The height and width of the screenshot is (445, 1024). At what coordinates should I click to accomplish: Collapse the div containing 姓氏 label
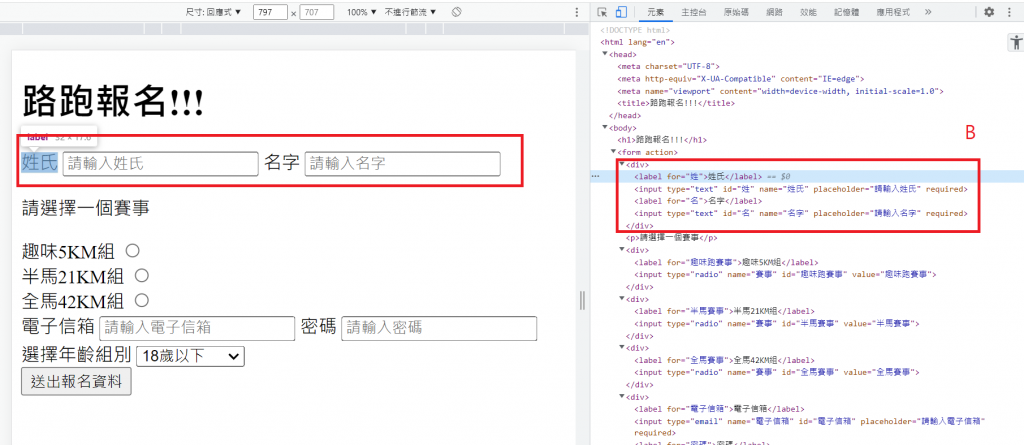(622, 164)
